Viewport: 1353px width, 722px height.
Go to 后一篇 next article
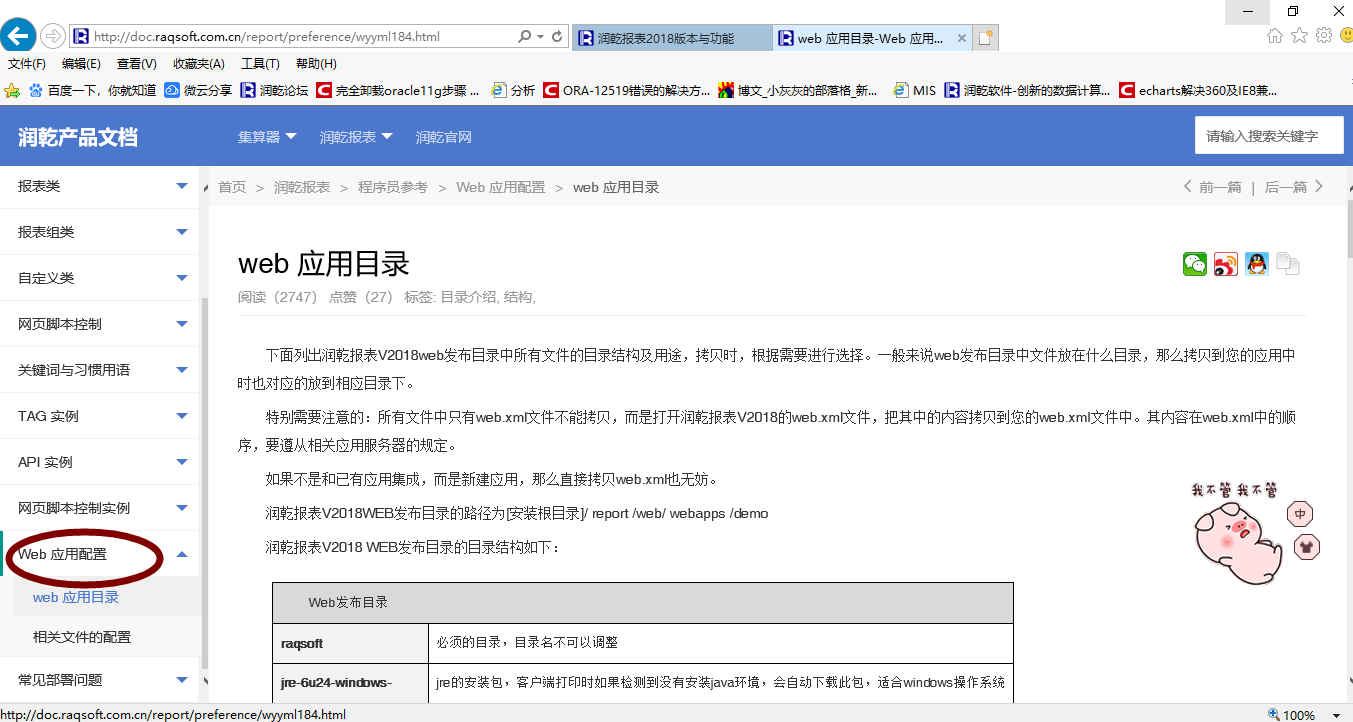click(x=1294, y=187)
